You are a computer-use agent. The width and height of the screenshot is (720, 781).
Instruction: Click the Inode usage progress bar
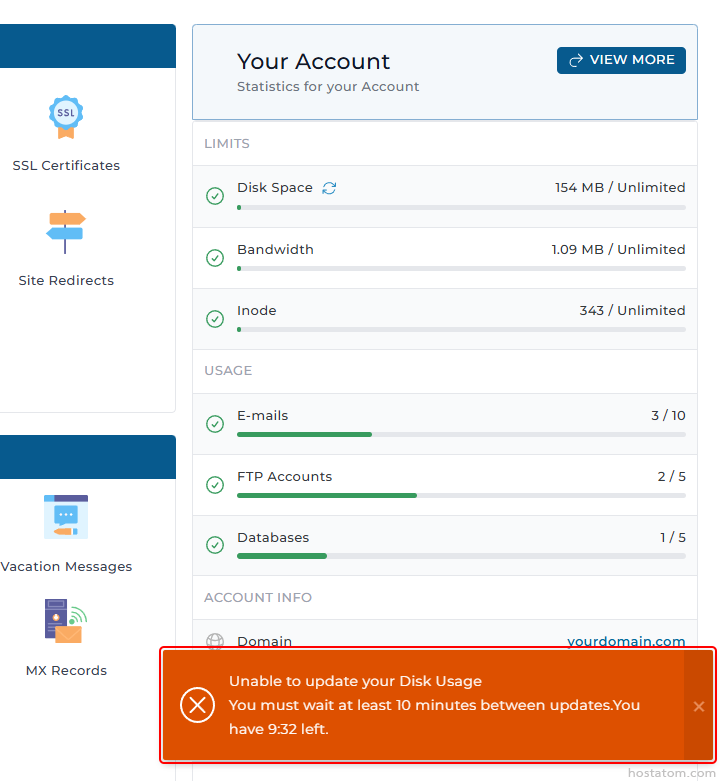(461, 330)
